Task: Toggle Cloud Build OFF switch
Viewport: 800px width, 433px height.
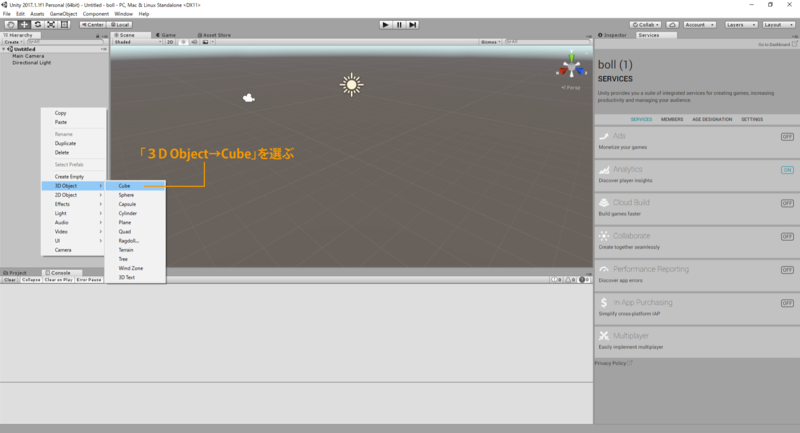Action: click(787, 203)
